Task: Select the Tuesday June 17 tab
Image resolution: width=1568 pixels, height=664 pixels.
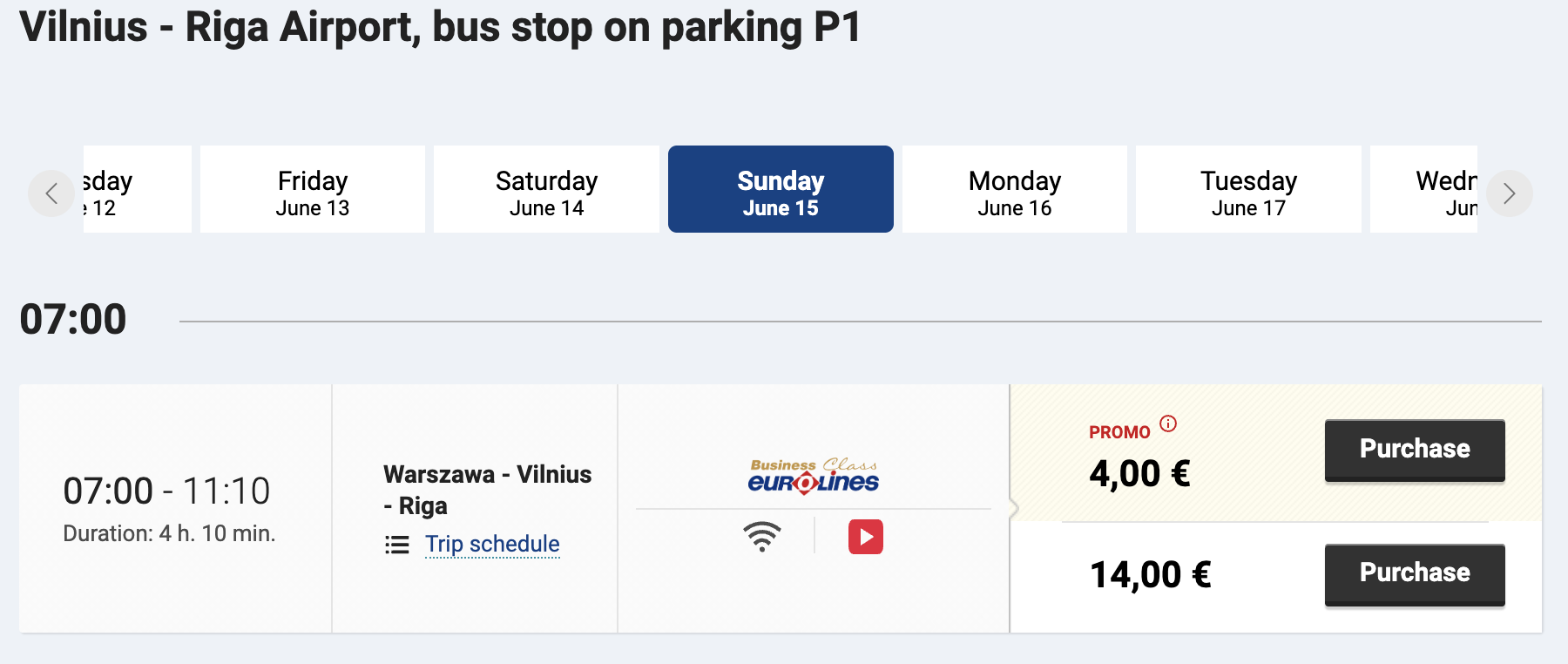Action: click(x=1248, y=189)
